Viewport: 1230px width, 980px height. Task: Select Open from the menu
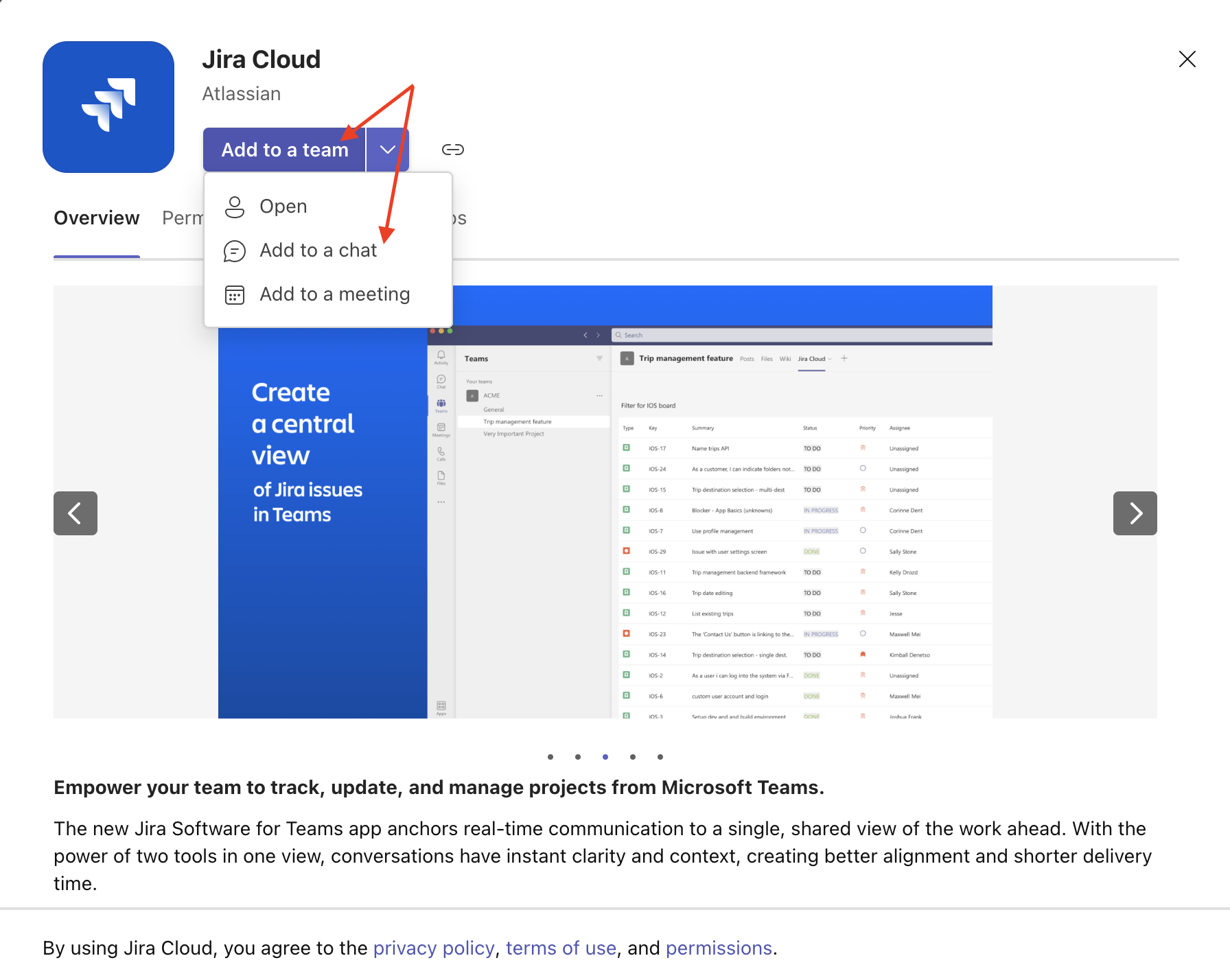(283, 206)
